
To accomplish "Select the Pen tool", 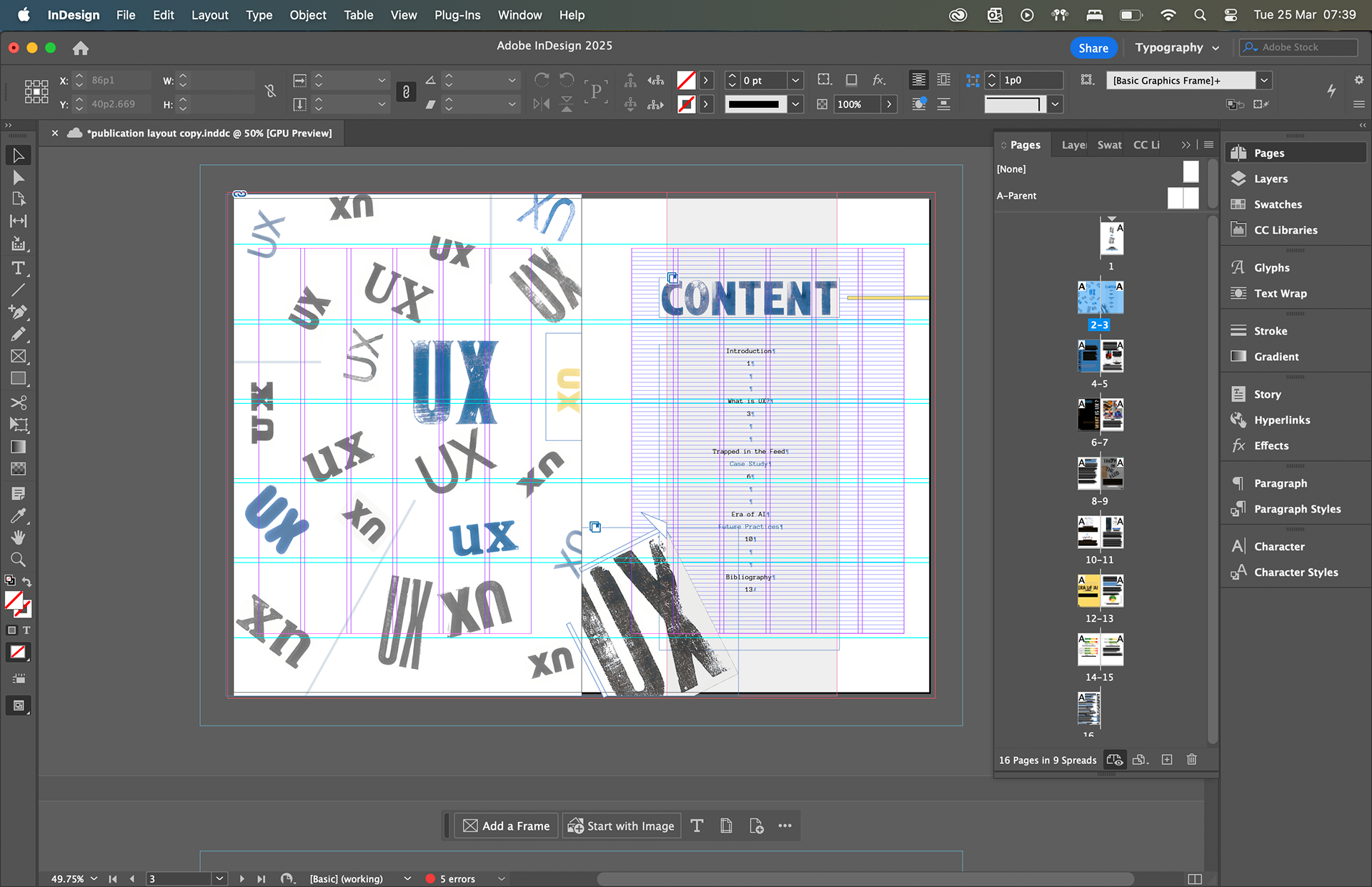I will coord(19,312).
